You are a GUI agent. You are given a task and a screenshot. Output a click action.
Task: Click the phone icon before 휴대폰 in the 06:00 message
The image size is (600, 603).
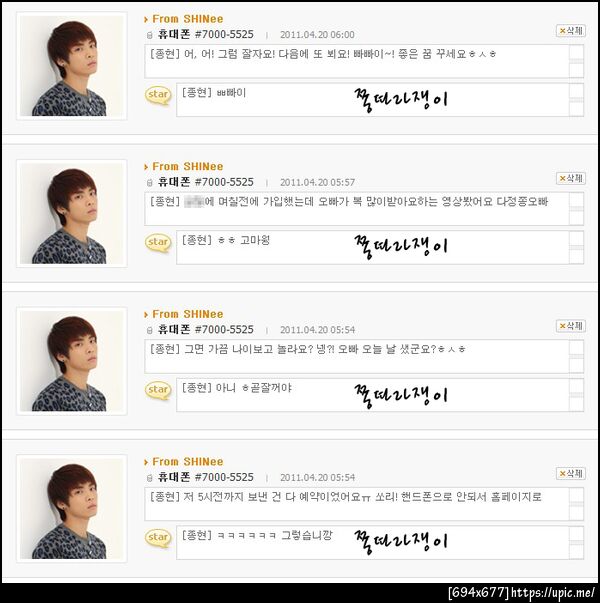(x=150, y=35)
